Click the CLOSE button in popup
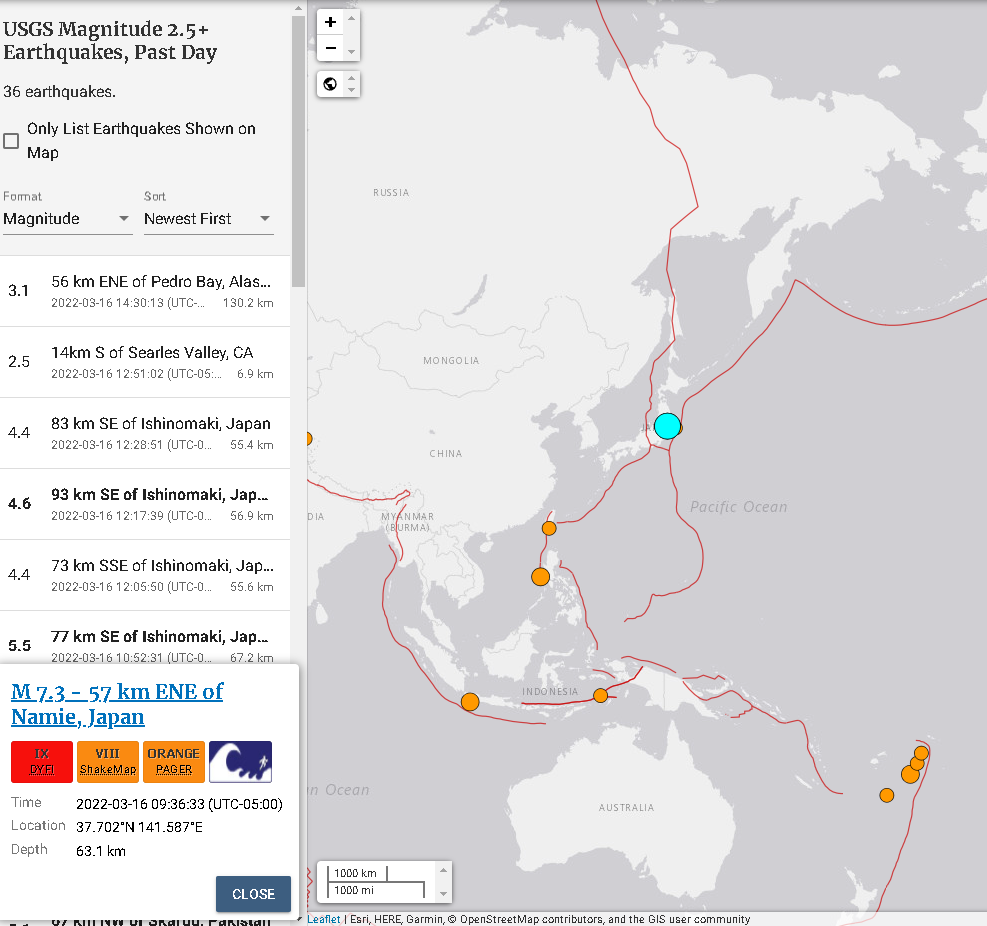This screenshot has height=926, width=987. [253, 894]
